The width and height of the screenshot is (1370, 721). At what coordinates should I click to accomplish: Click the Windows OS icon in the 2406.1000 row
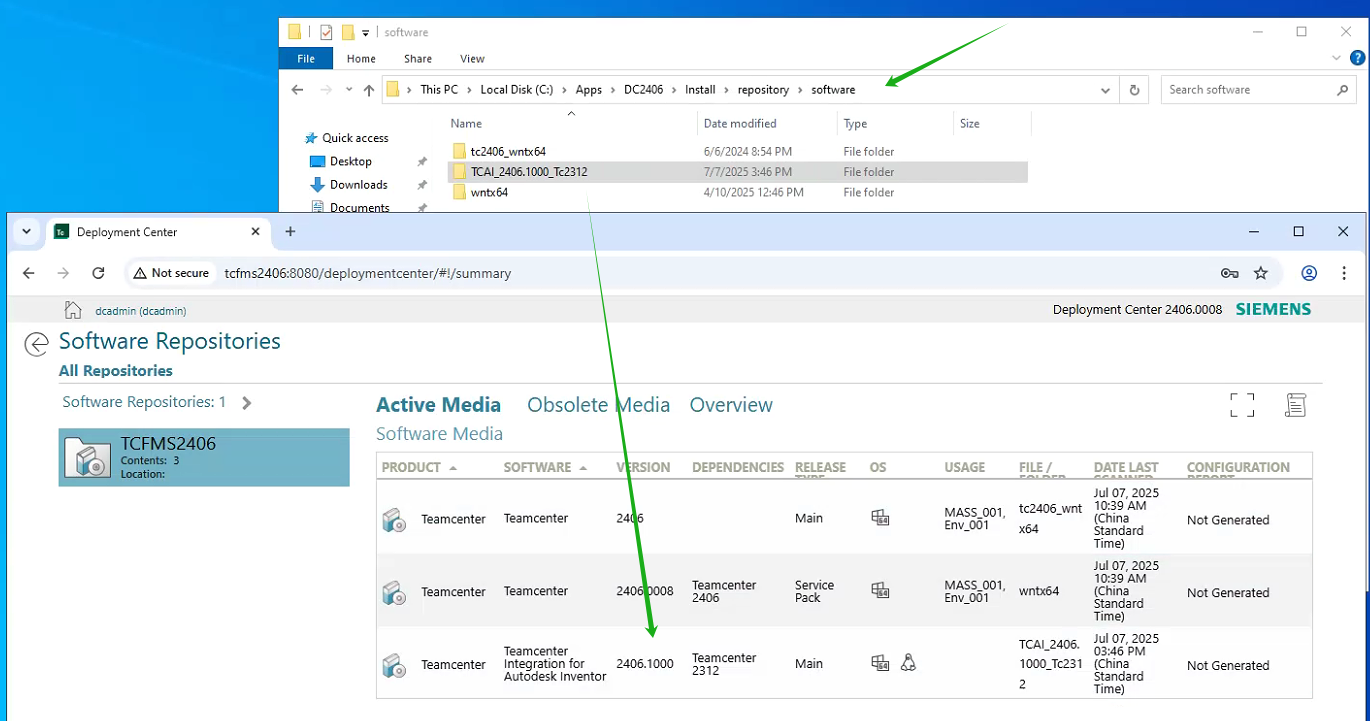880,662
